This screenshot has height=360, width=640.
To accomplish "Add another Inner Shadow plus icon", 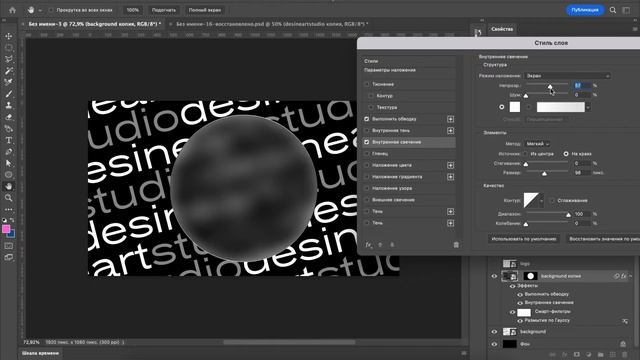I will pyautogui.click(x=450, y=131).
